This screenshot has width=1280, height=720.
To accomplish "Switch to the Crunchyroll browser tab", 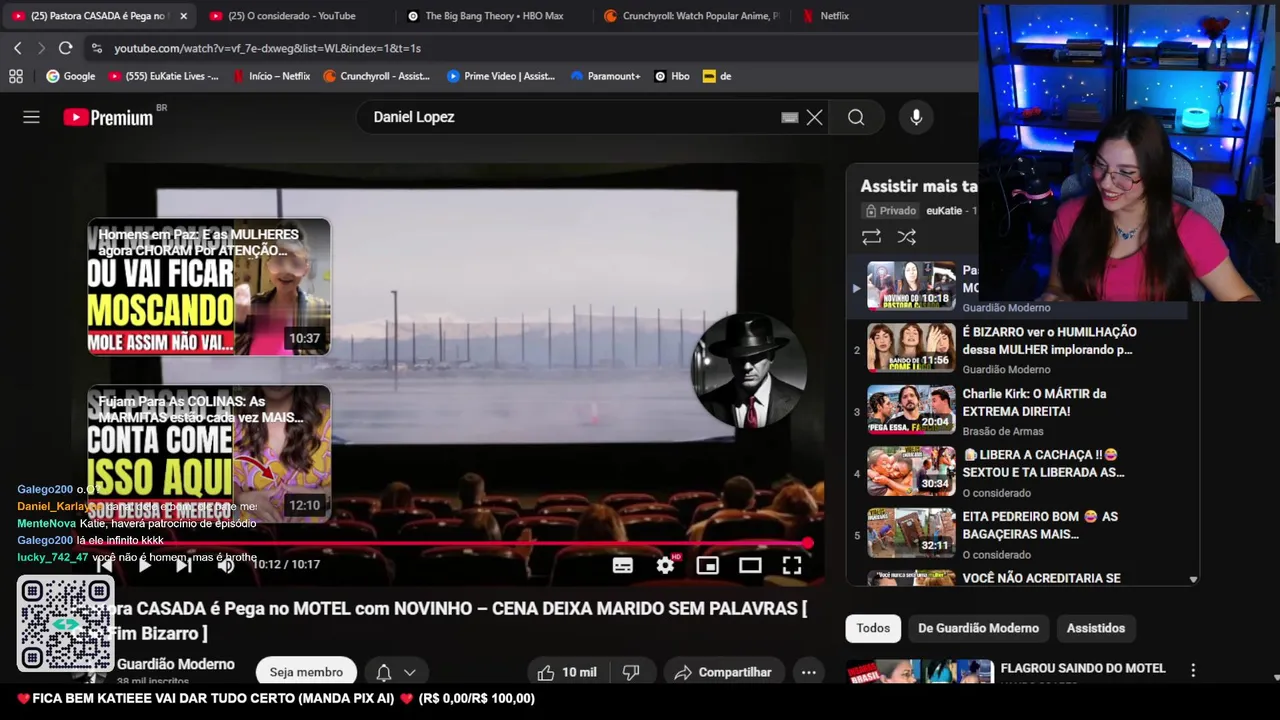I will click(692, 16).
